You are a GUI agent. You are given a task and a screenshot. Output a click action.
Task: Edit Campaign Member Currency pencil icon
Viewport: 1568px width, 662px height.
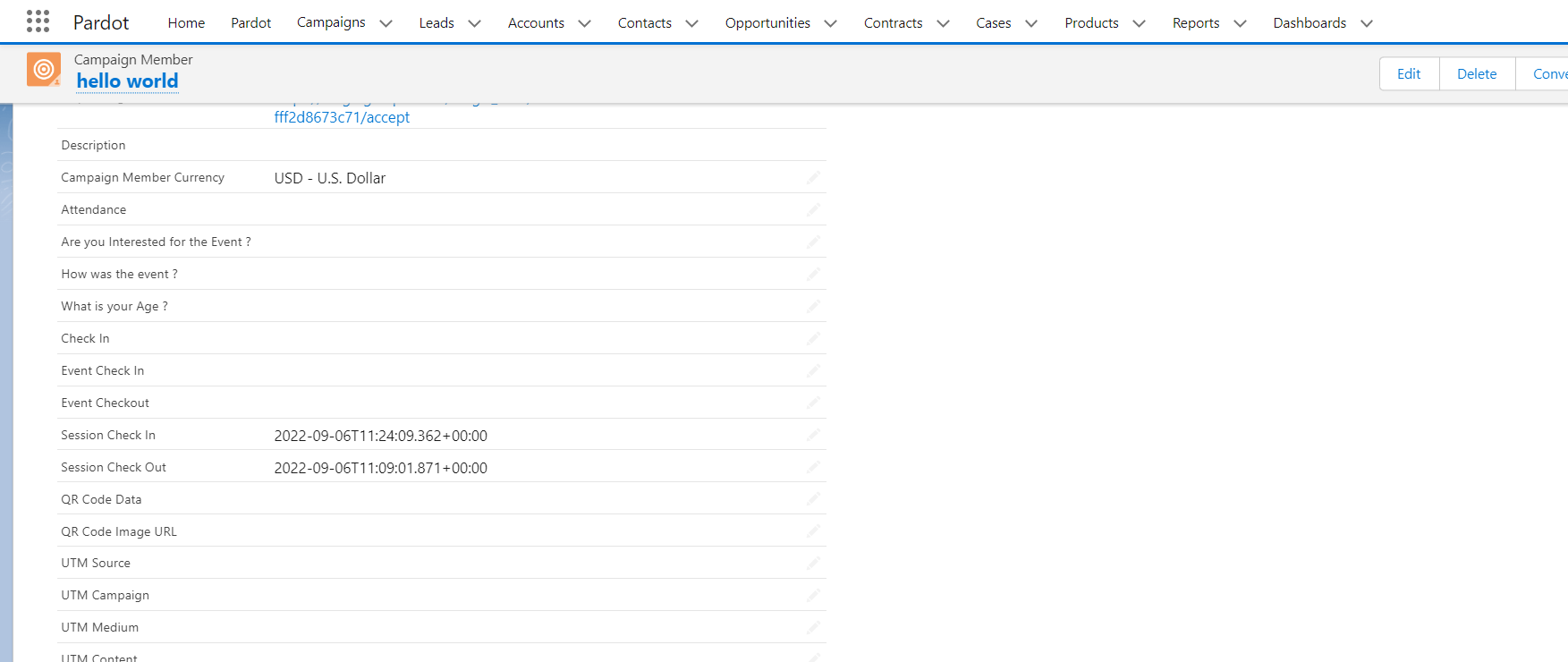(812, 178)
